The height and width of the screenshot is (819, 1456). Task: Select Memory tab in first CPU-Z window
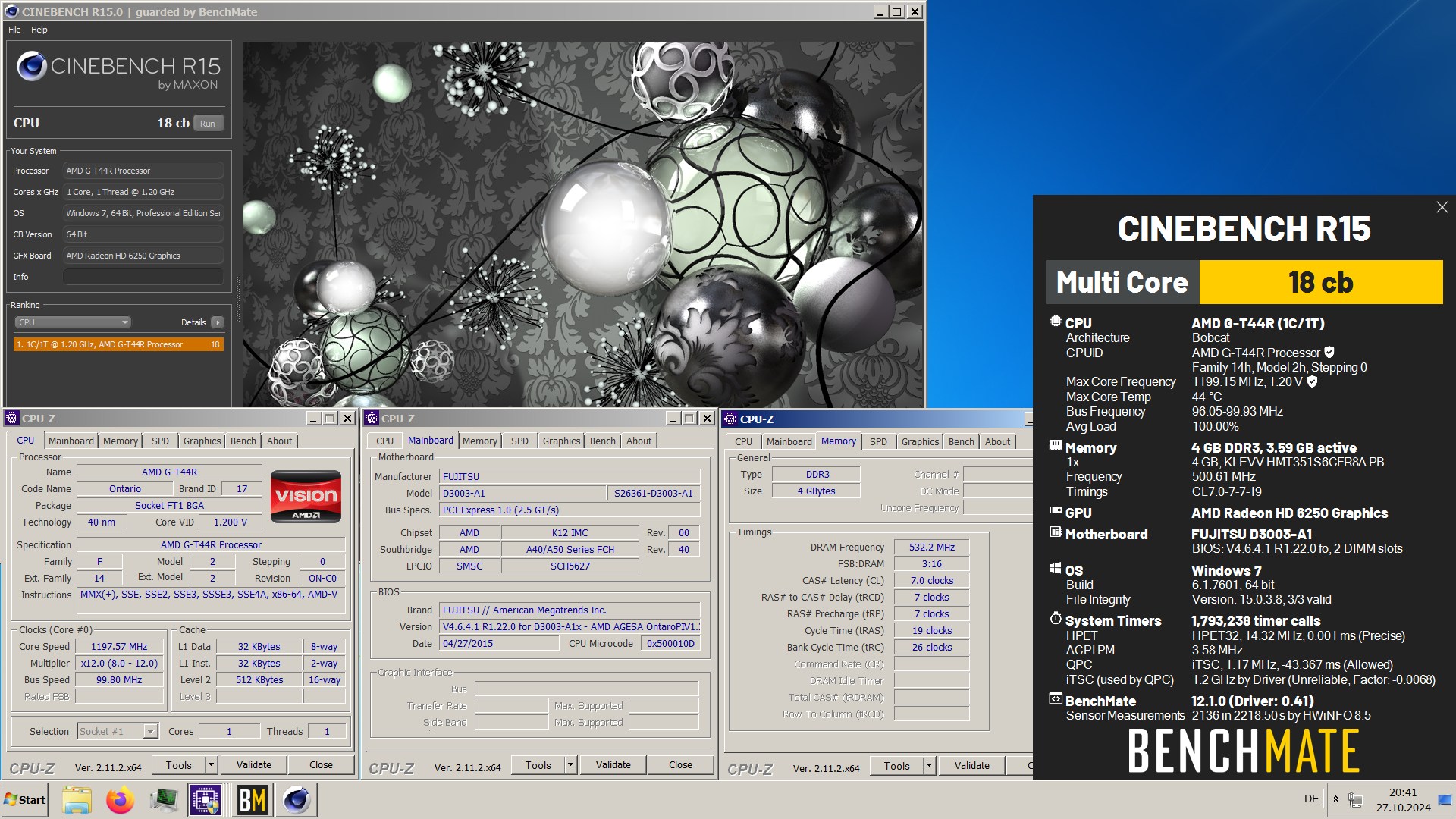click(x=121, y=441)
